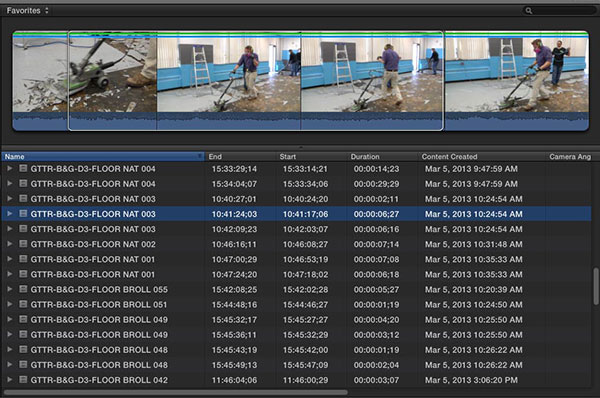600x398 pixels.
Task: Click Start value 15:33:14;21
Action: (x=305, y=169)
